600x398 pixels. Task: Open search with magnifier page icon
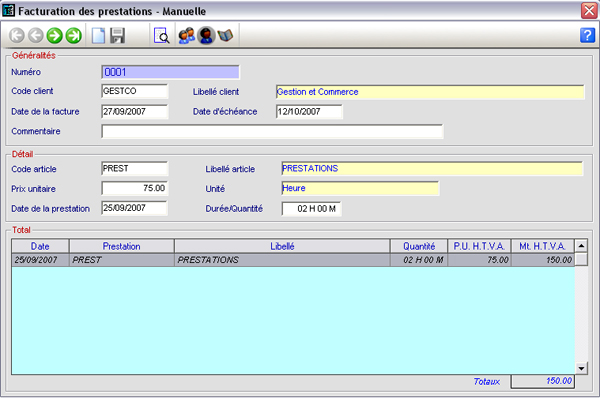tap(161, 36)
